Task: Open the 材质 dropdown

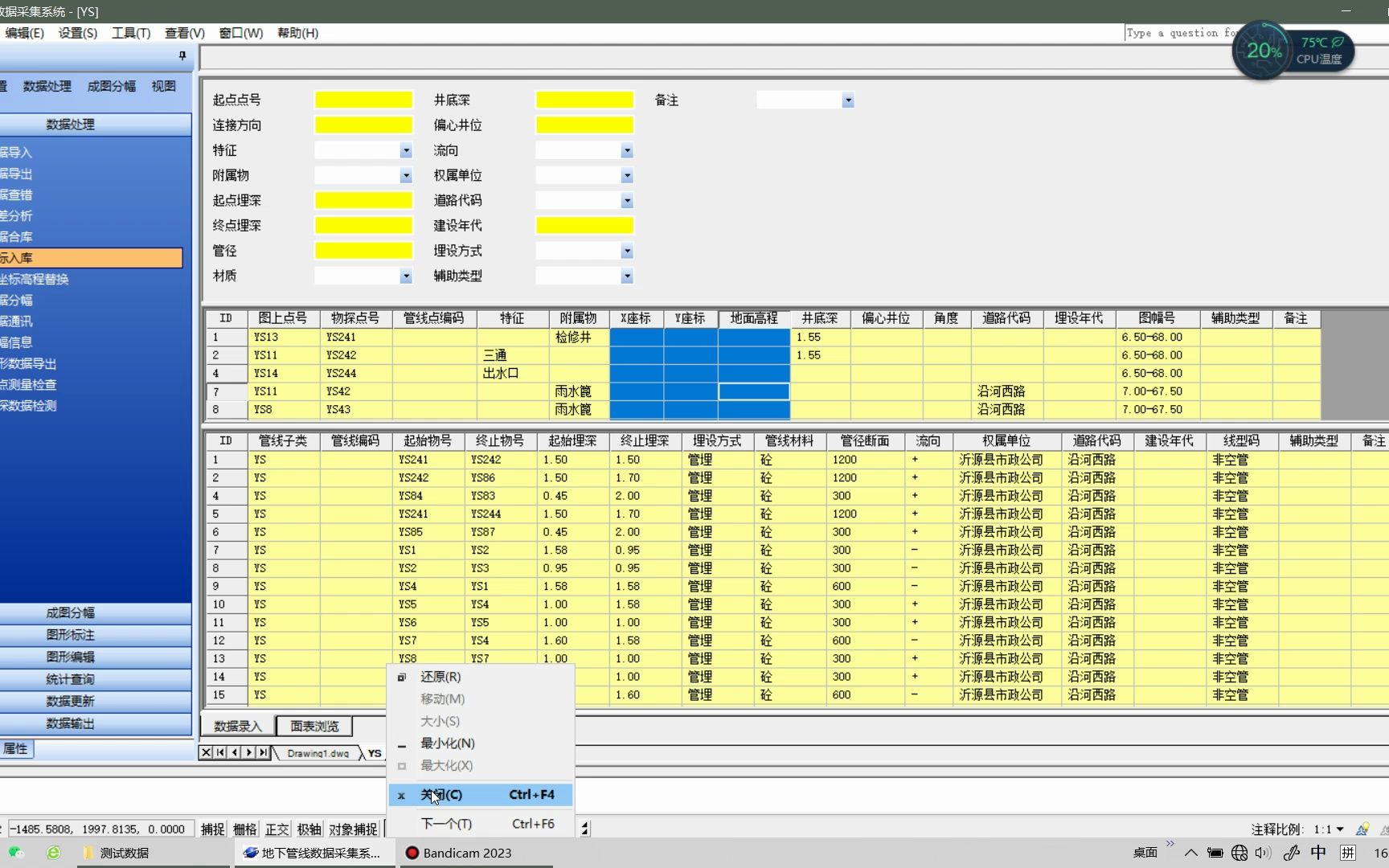Action: 406,276
